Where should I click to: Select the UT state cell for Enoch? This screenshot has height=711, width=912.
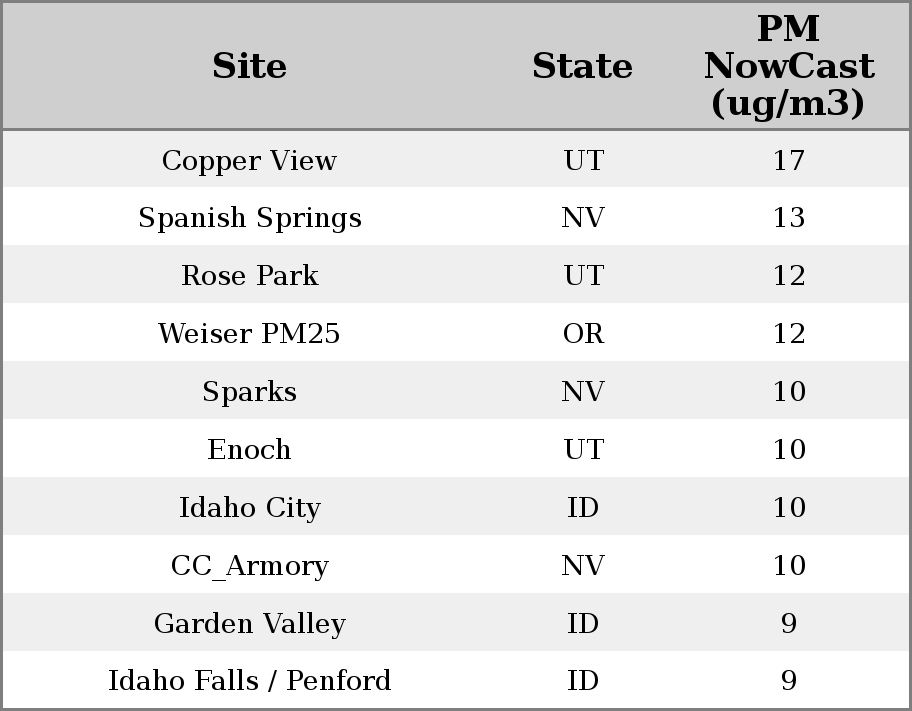click(583, 450)
